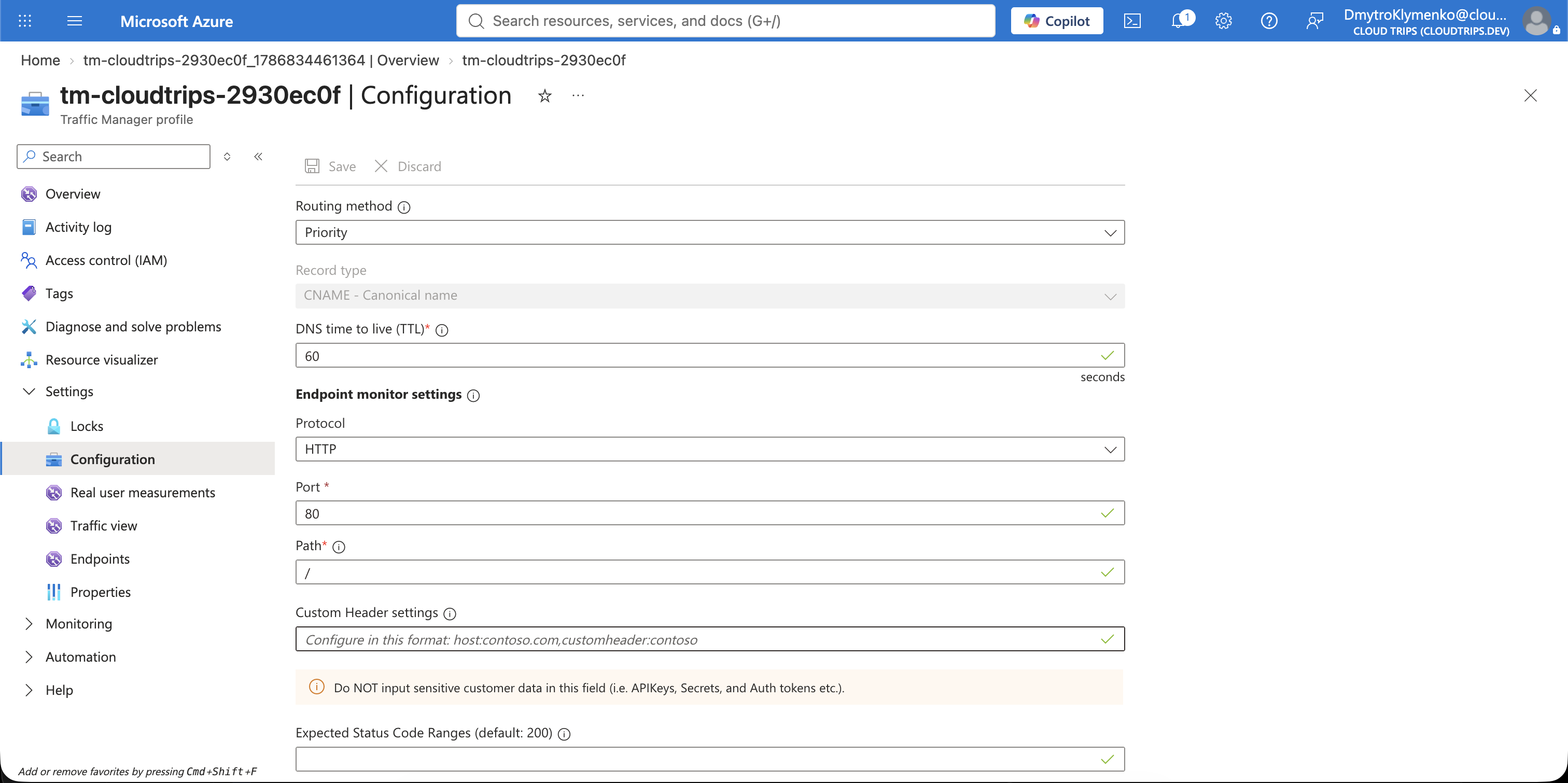Screen dimensions: 1568x783
Task: Open the Routing method dropdown
Action: (x=710, y=232)
